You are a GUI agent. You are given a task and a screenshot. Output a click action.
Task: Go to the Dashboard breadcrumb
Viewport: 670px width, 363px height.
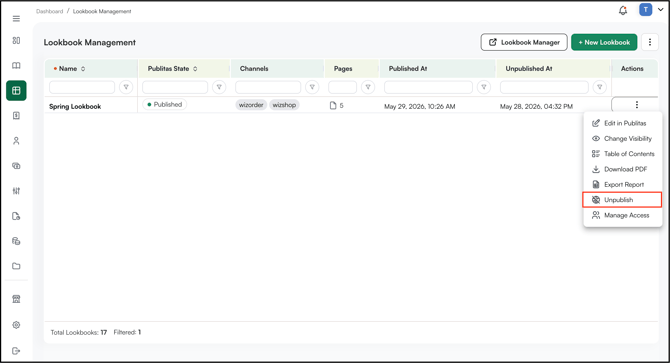(50, 12)
